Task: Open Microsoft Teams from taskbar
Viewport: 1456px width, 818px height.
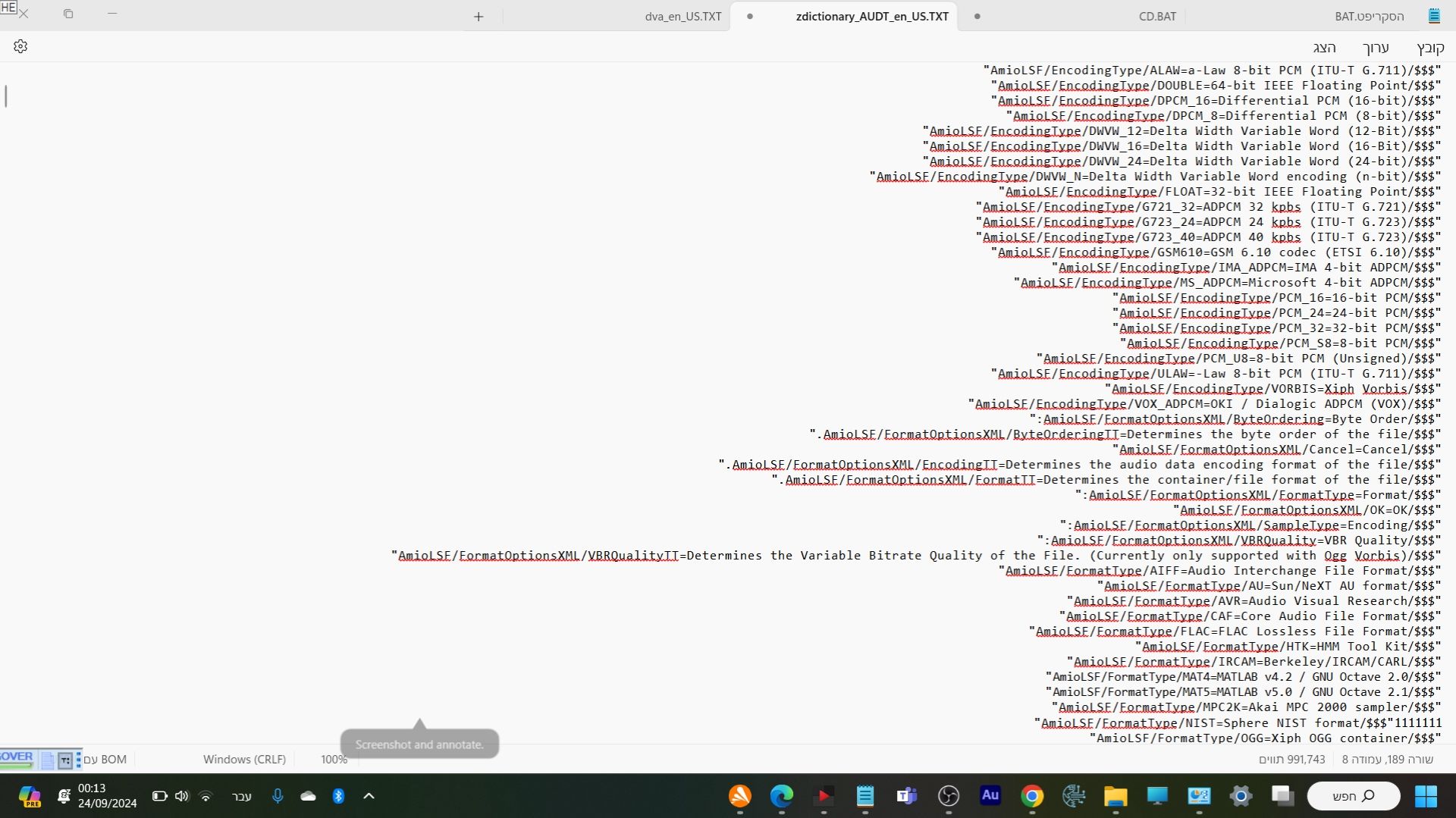Action: coord(907,796)
